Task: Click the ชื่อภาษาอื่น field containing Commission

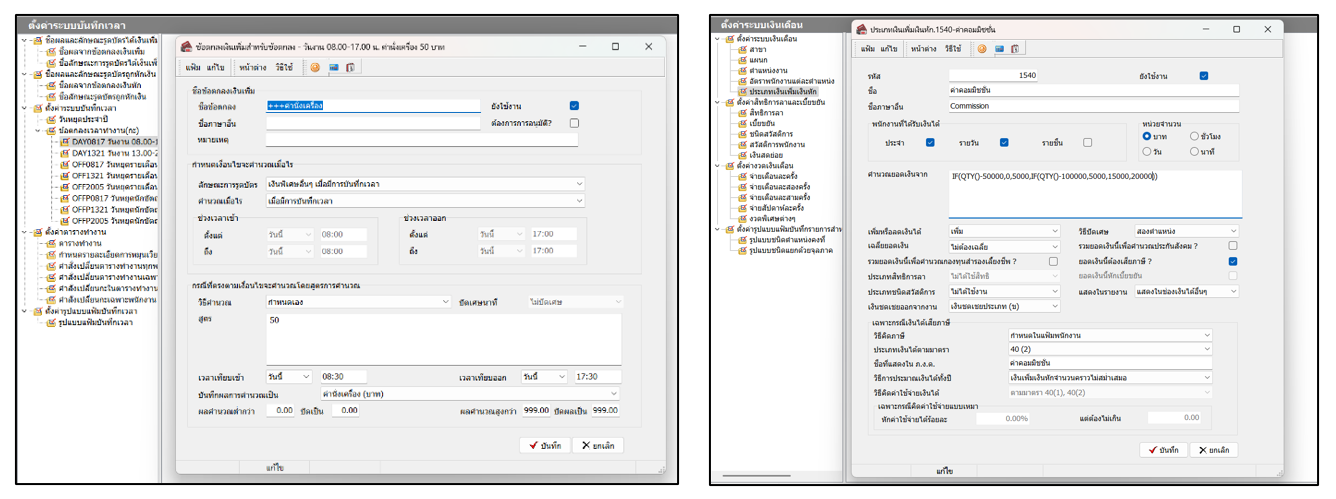Action: [x=1080, y=104]
